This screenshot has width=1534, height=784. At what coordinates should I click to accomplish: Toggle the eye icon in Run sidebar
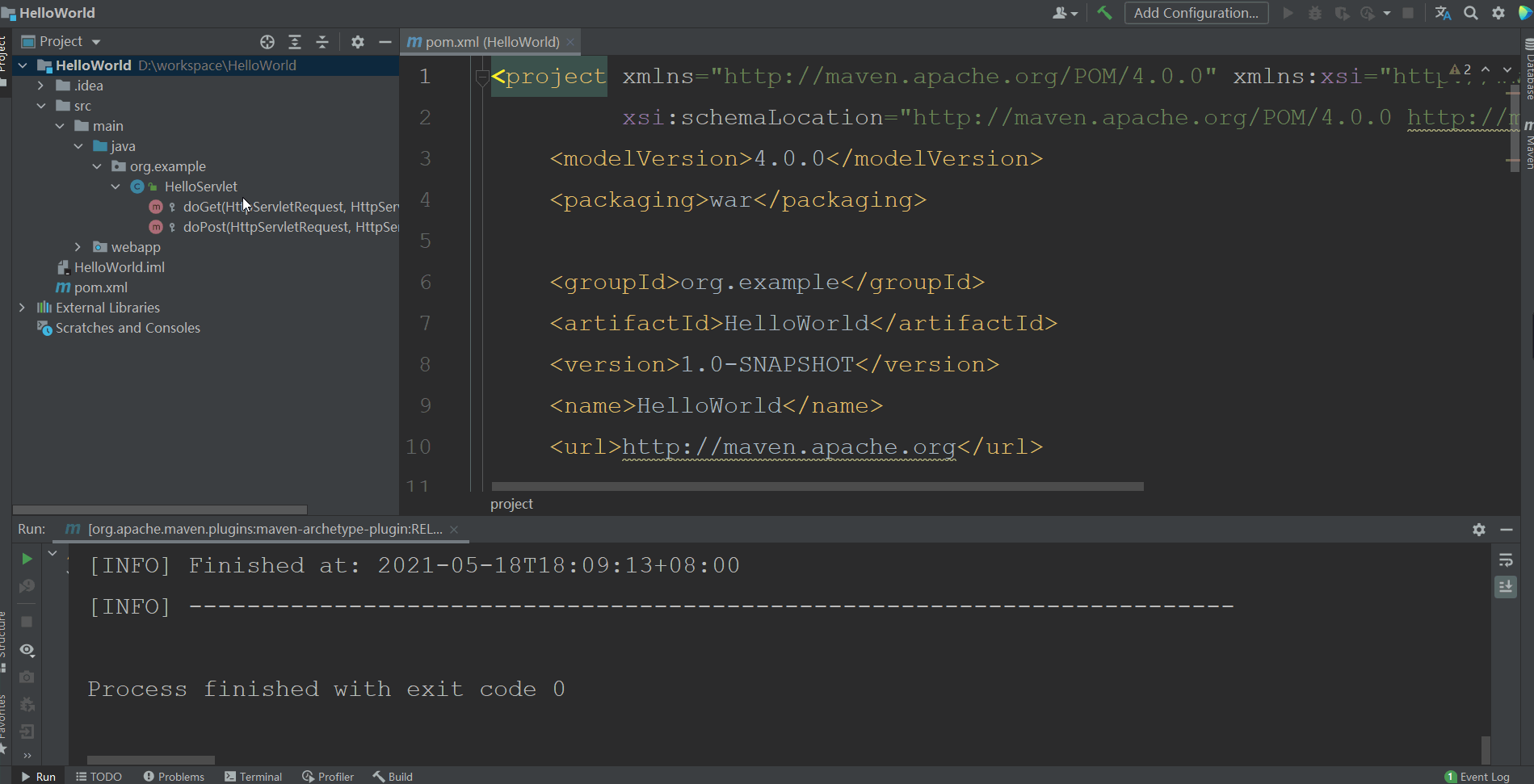(27, 650)
